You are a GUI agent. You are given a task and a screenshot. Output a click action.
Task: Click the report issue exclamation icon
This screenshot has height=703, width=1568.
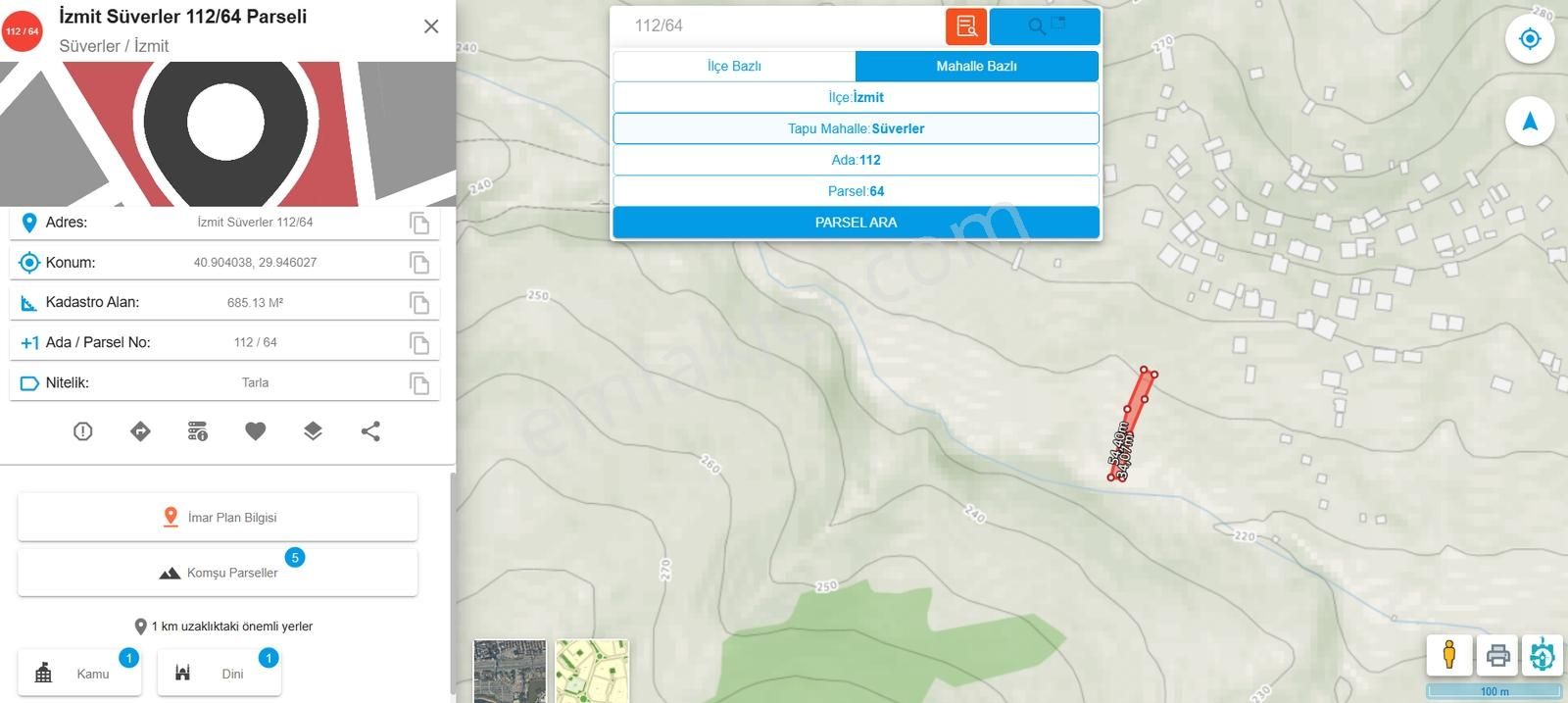(83, 431)
